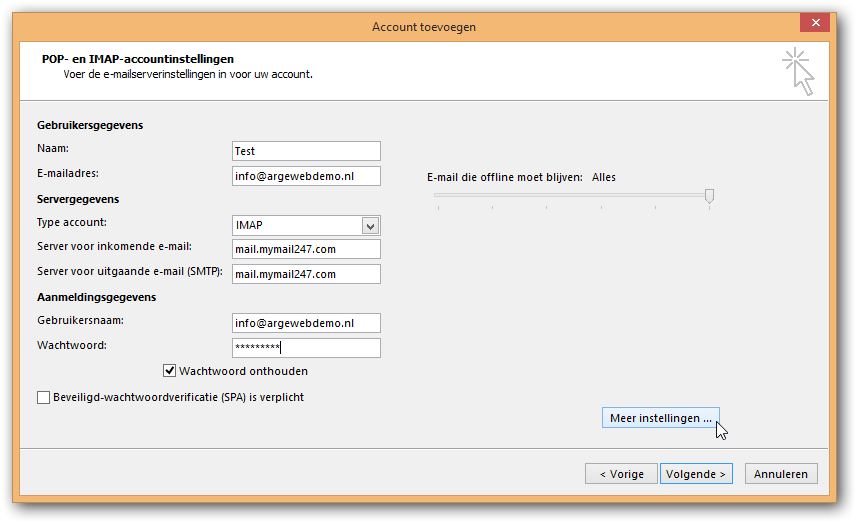This screenshot has width=857, height=523.
Task: Continue with the Volgende button
Action: click(x=696, y=474)
